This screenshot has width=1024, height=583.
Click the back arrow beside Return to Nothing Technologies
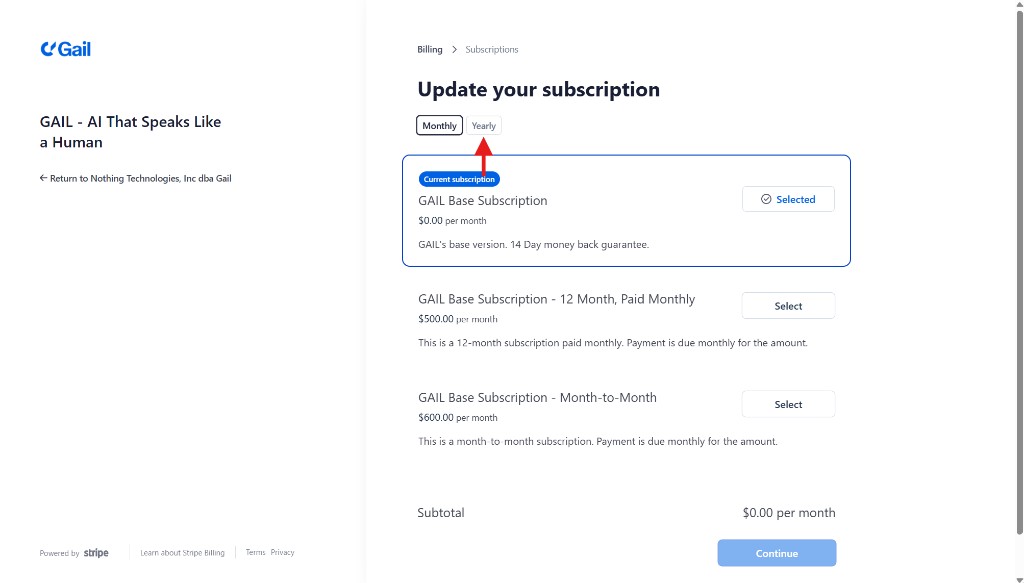(43, 179)
